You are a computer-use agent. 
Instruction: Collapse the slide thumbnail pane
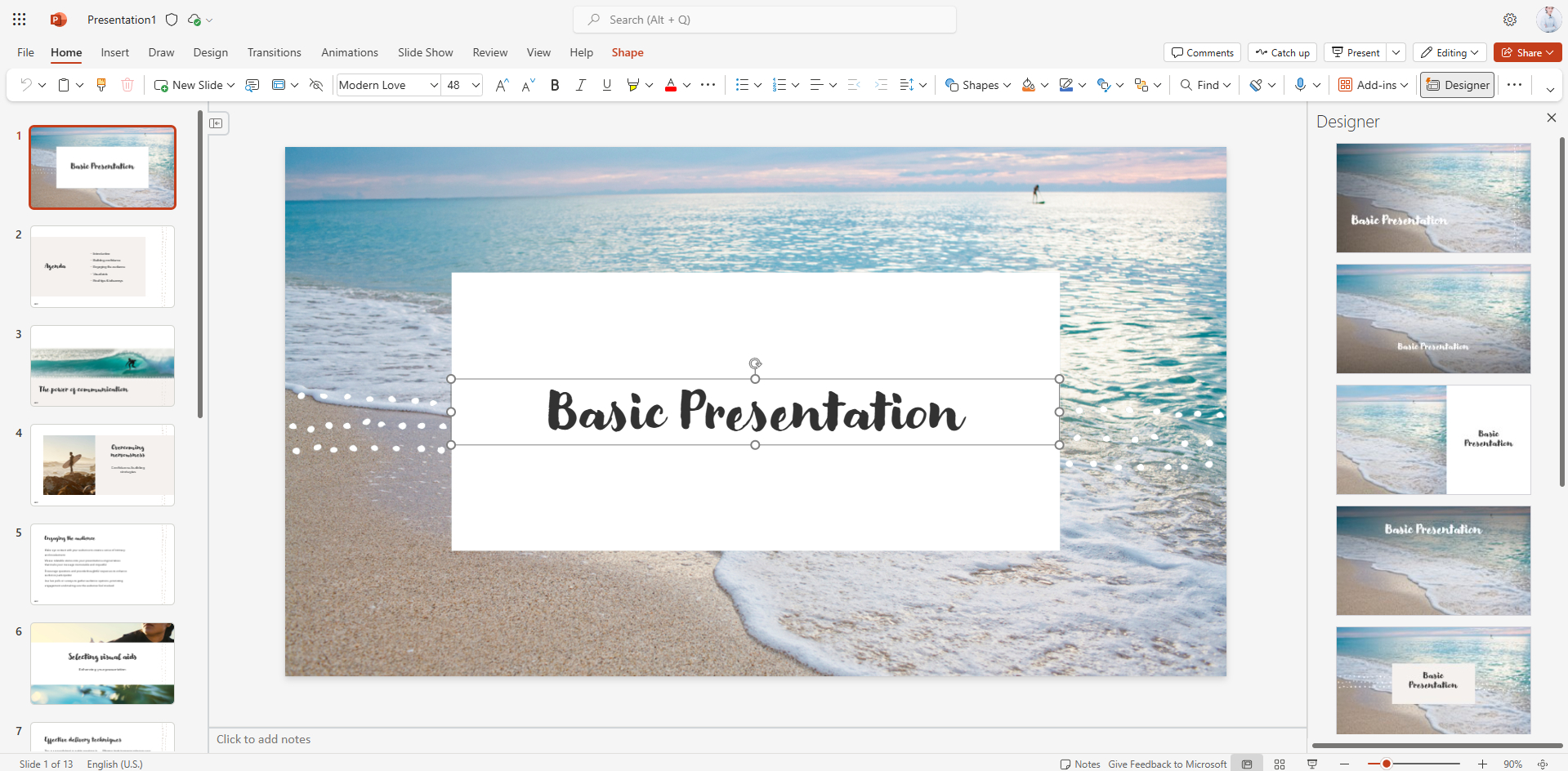(x=216, y=123)
